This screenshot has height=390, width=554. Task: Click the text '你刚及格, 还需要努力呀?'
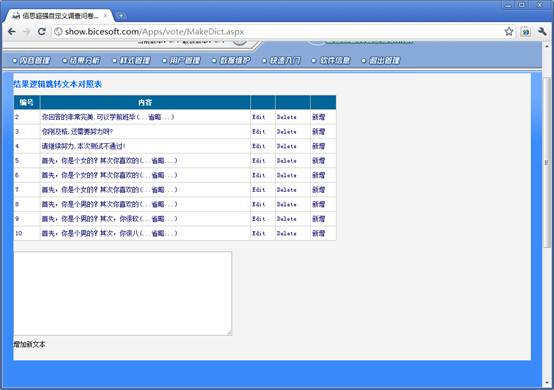click(x=77, y=132)
